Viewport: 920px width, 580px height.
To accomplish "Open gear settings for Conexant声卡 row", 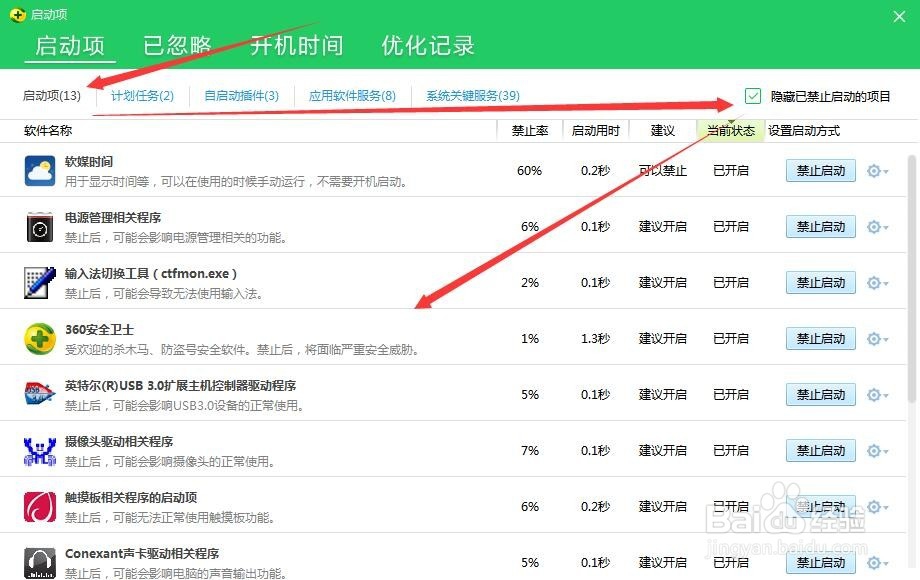I will (x=877, y=563).
